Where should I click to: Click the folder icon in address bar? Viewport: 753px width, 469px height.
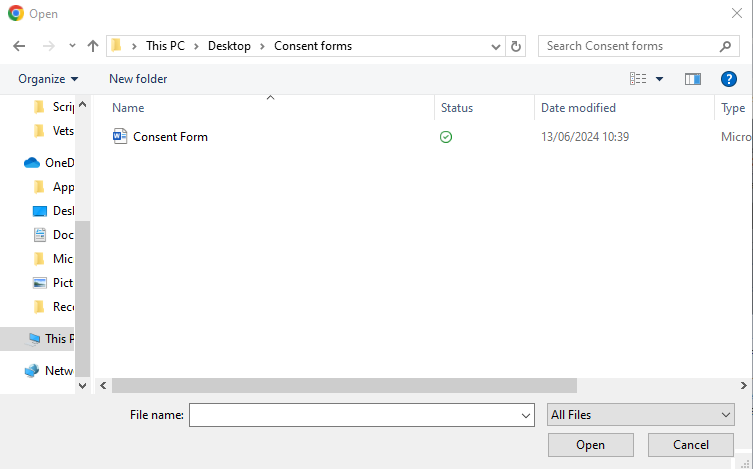[x=116, y=46]
